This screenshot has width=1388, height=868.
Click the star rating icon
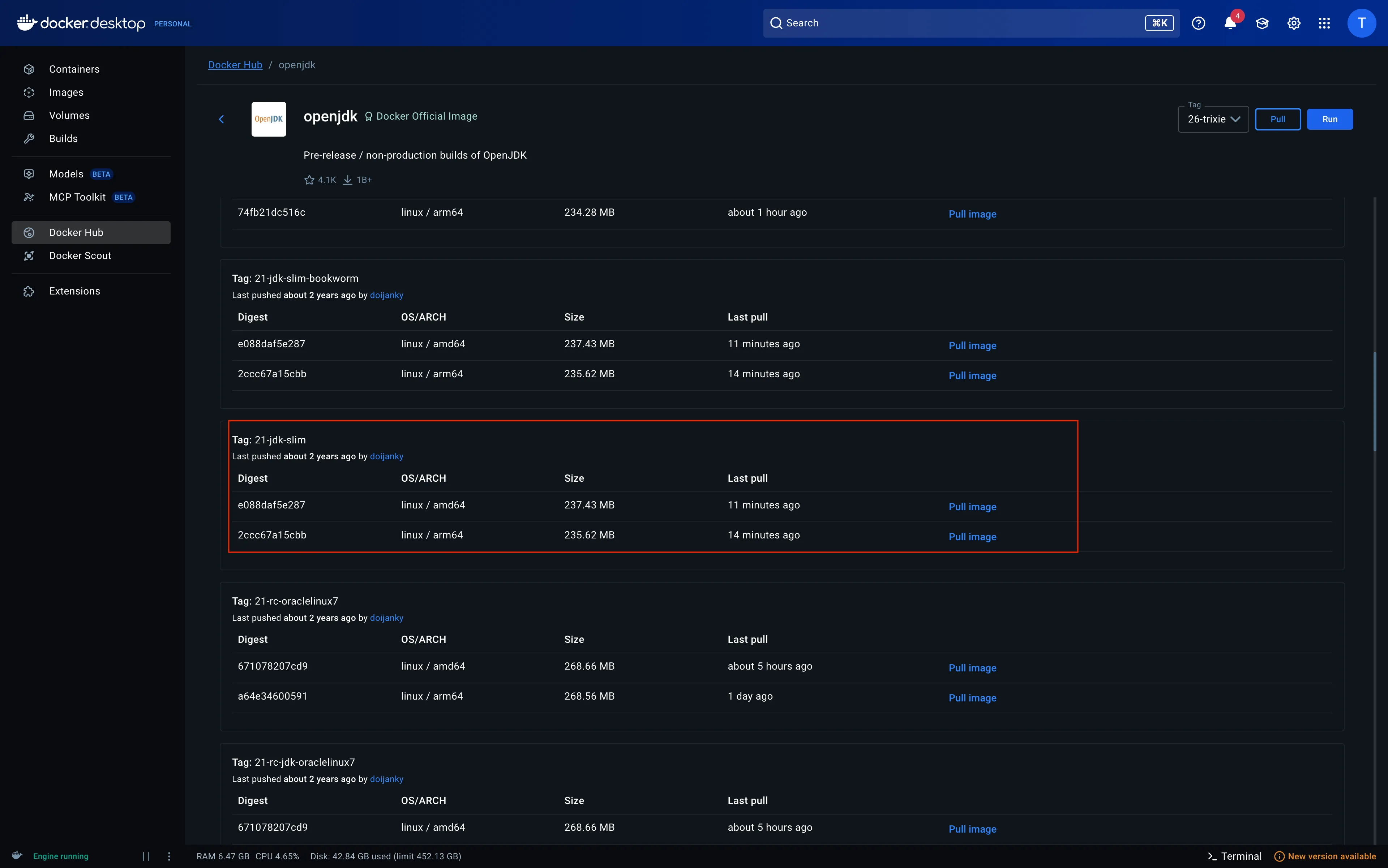(x=309, y=180)
